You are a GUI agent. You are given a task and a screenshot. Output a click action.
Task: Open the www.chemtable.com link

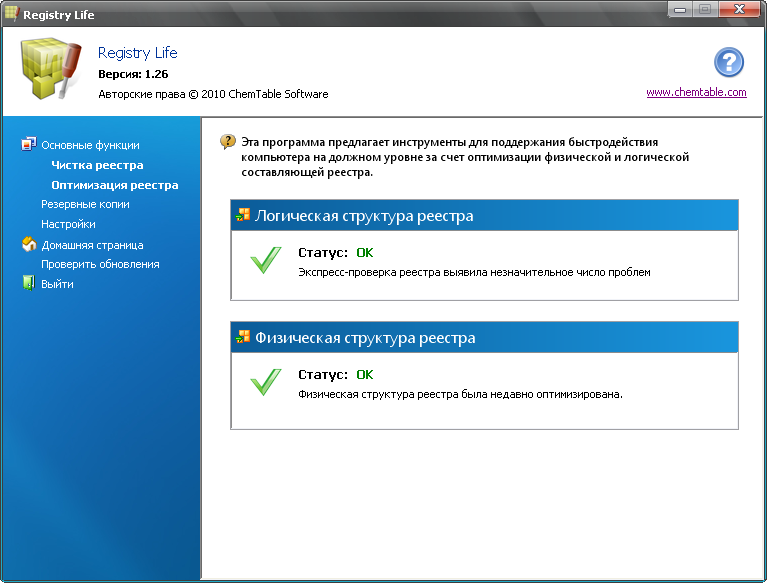click(x=696, y=92)
